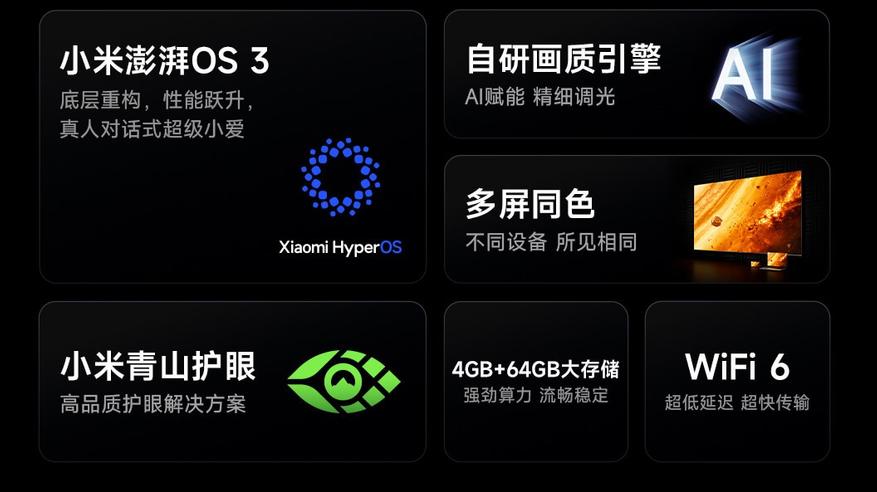This screenshot has height=492, width=877.
Task: Click the 真人对话式超级小爱 text line
Action: pyautogui.click(x=152, y=129)
